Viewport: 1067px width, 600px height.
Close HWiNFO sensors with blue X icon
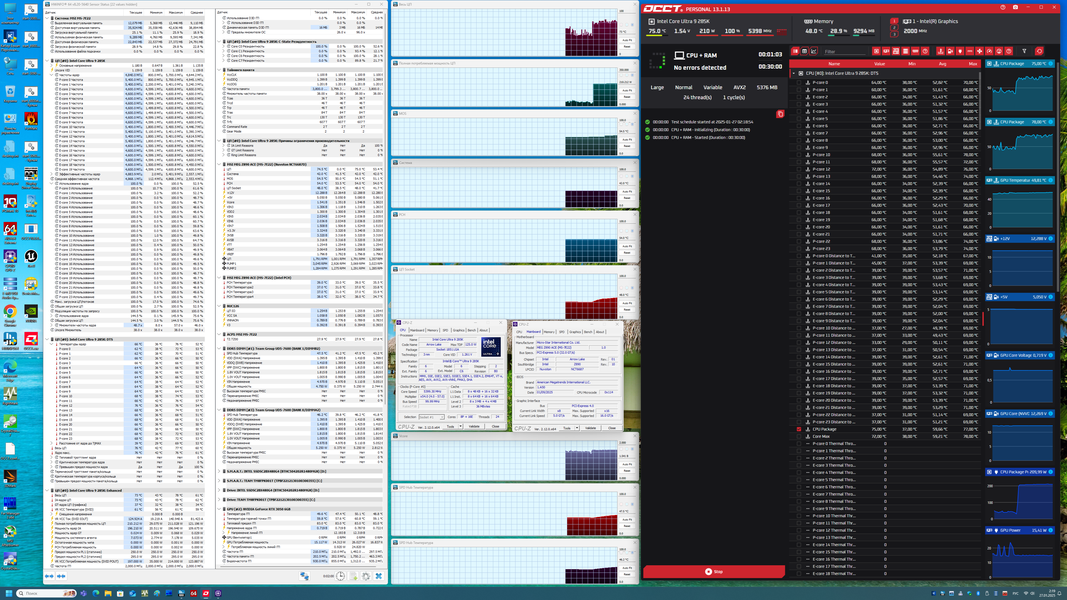[x=379, y=576]
